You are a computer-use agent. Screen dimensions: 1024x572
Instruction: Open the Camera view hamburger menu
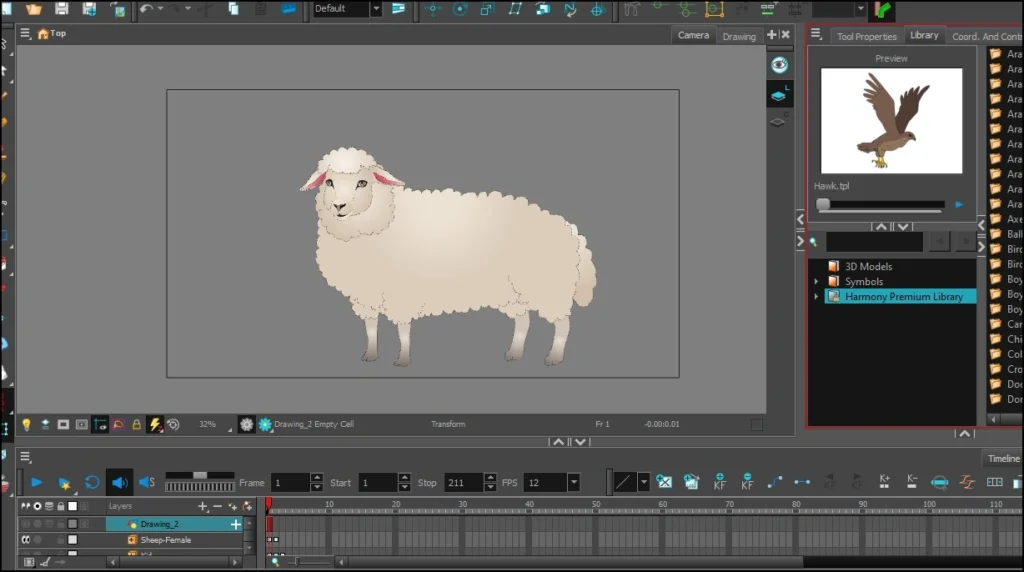(x=25, y=33)
